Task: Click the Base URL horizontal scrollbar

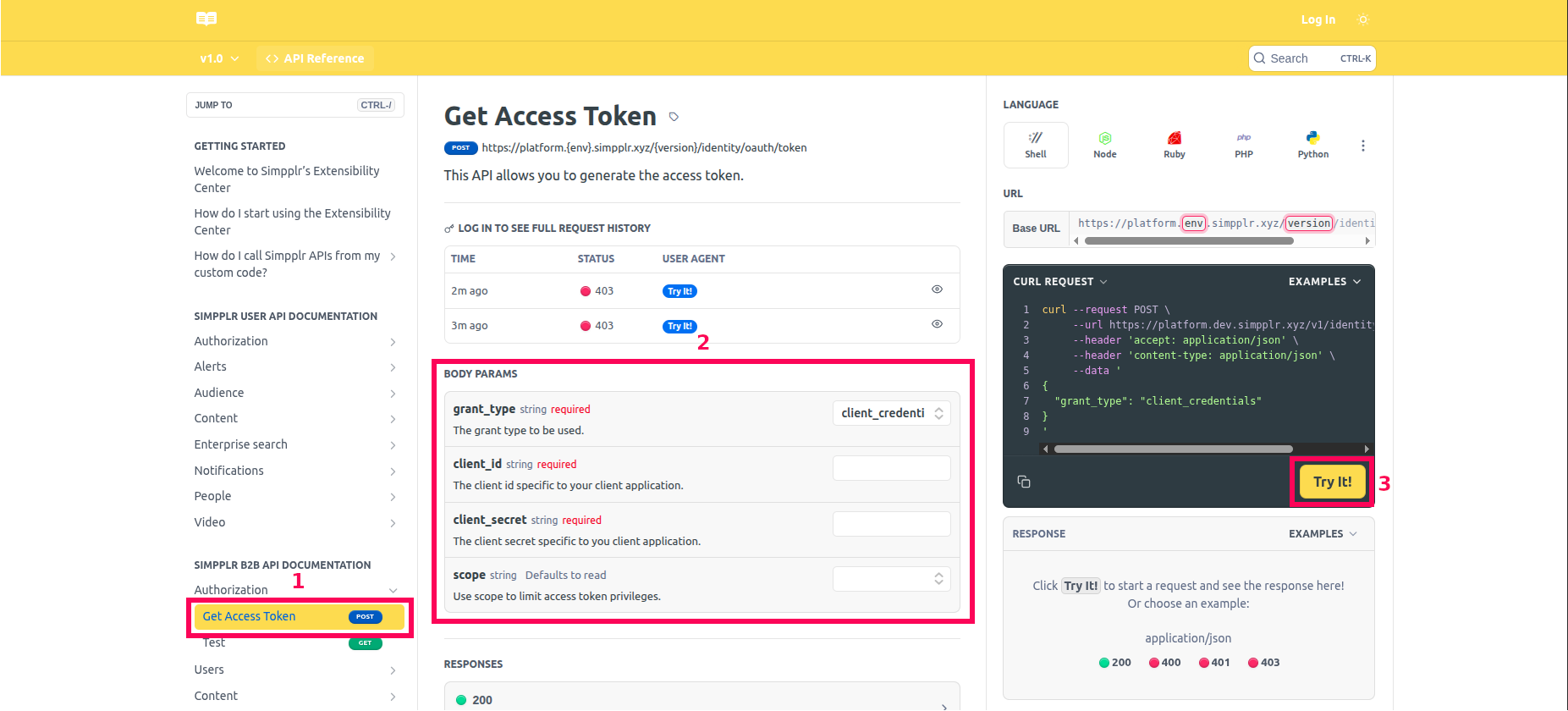Action: point(1189,241)
